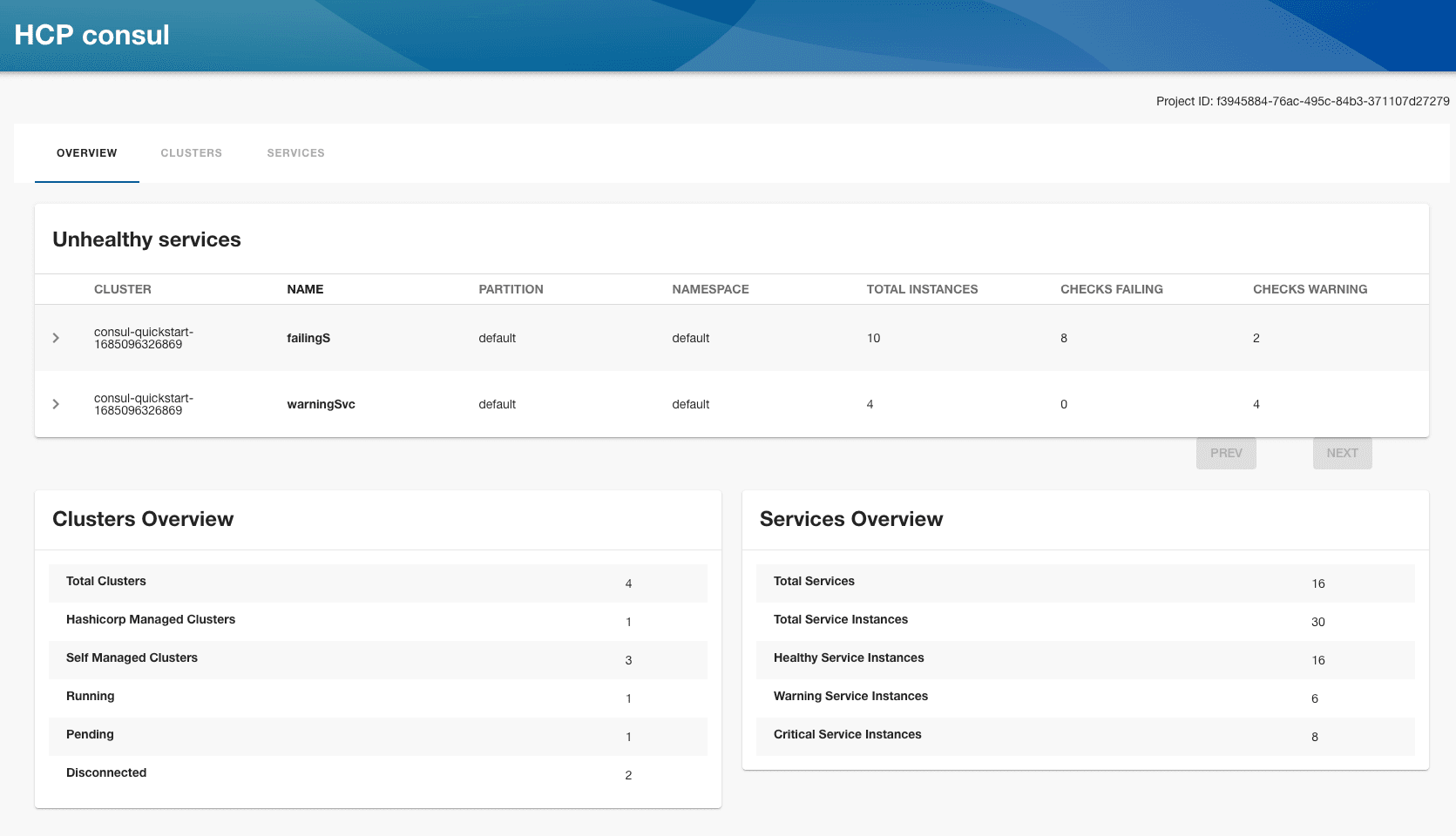Switch to the Services tab
Image resolution: width=1456 pixels, height=836 pixels.
pyautogui.click(x=295, y=153)
